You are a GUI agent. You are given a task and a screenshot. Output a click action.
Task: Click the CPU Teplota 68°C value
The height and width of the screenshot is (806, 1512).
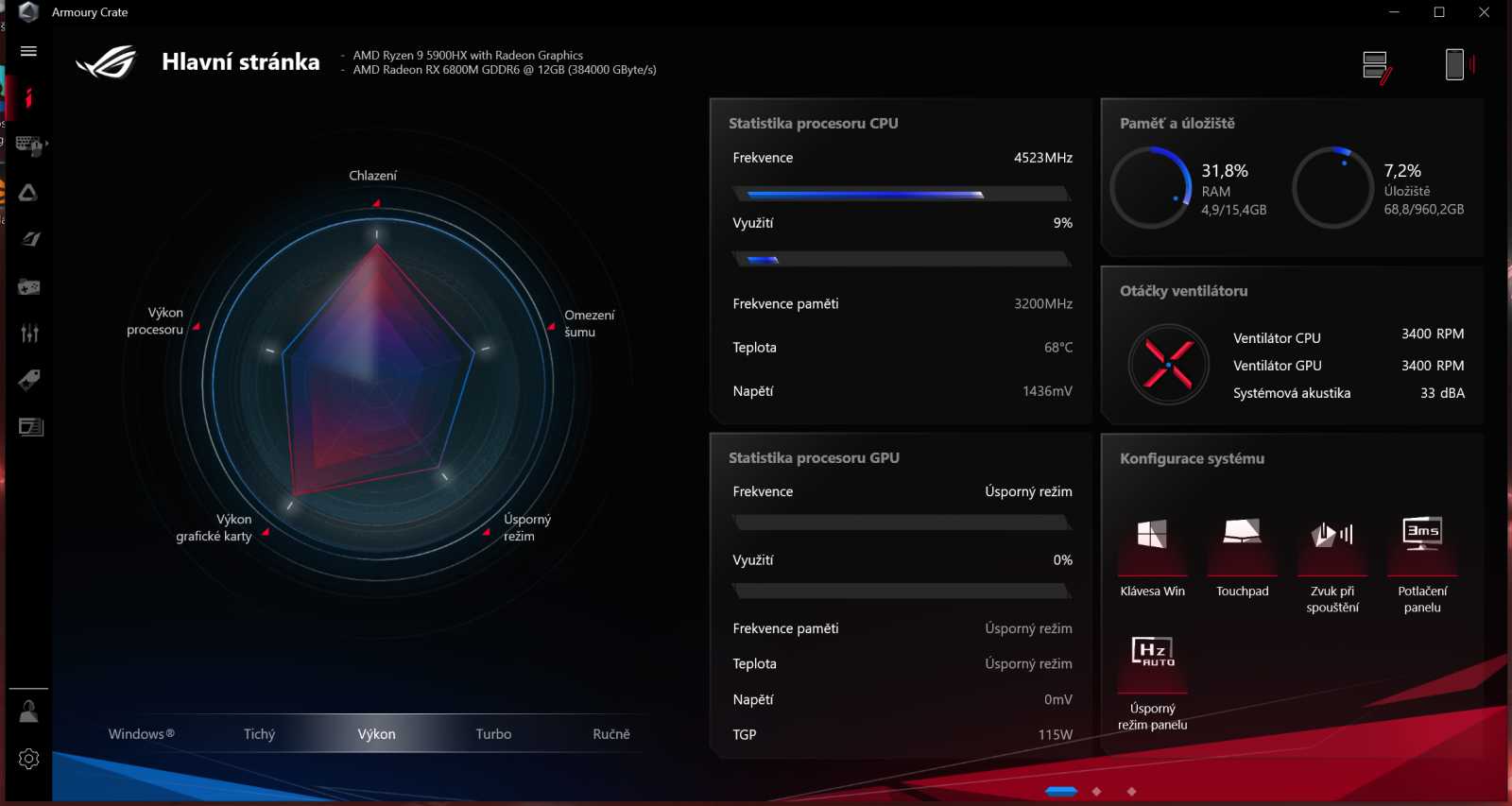[x=1058, y=348]
